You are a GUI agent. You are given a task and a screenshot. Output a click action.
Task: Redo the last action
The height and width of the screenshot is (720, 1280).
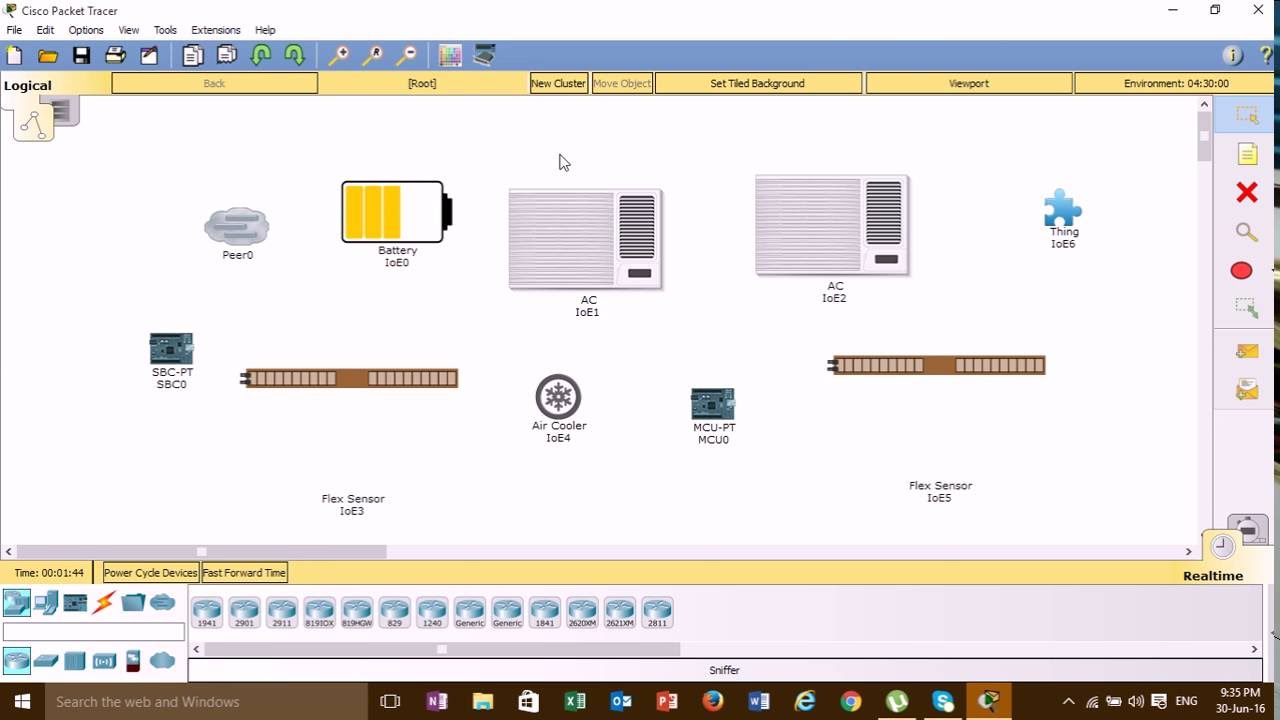pos(294,56)
